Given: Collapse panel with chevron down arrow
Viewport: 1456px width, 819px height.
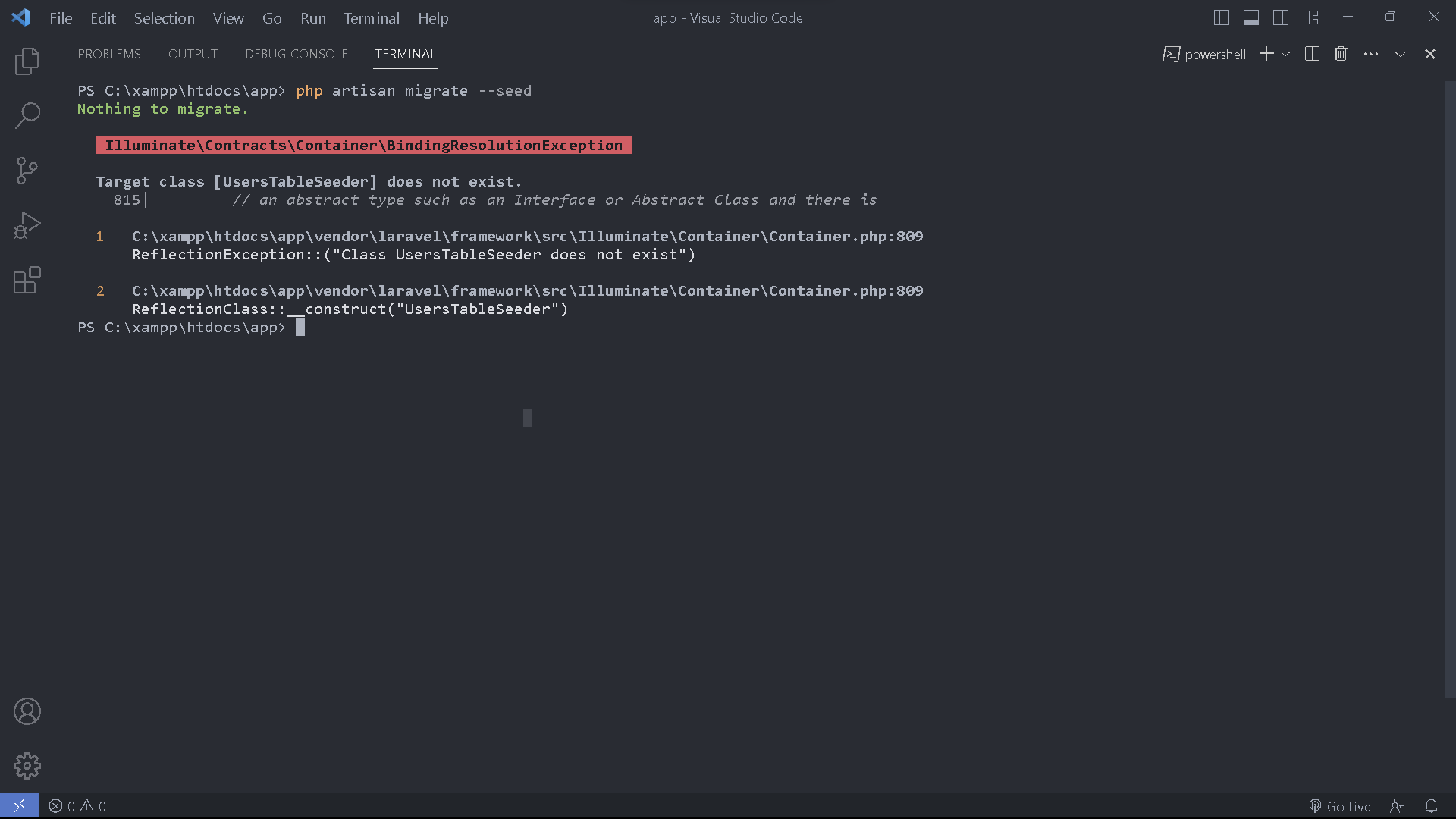Looking at the screenshot, I should pyautogui.click(x=1400, y=54).
